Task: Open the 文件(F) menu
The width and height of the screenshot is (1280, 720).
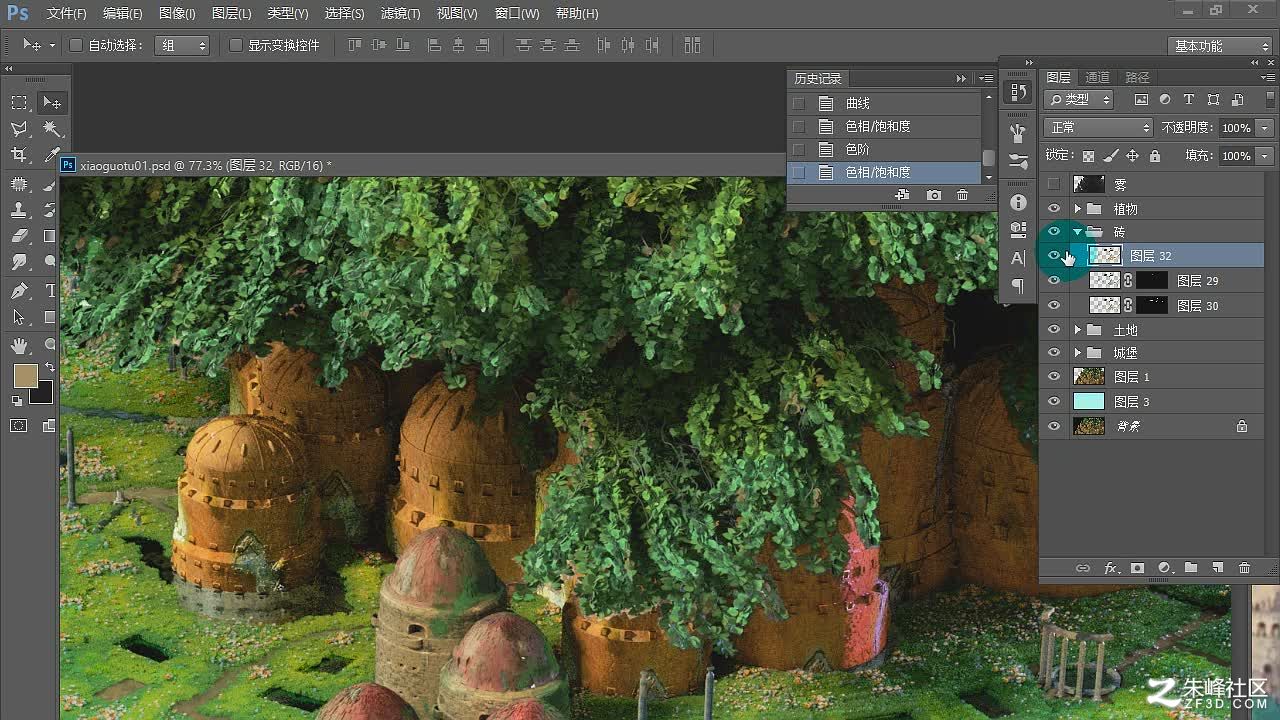Action: [66, 14]
